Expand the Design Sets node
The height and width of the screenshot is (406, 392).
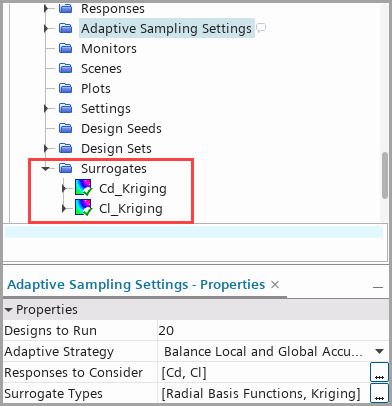[x=46, y=148]
